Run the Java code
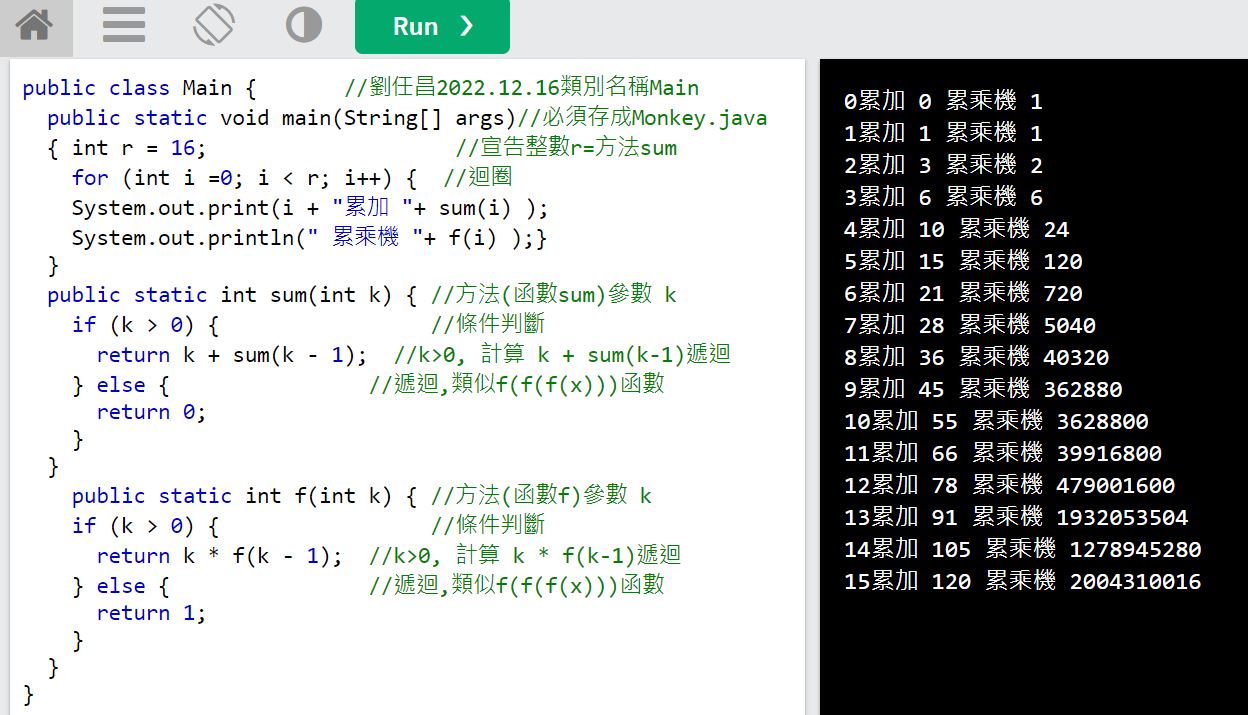1248x715 pixels. click(x=432, y=26)
